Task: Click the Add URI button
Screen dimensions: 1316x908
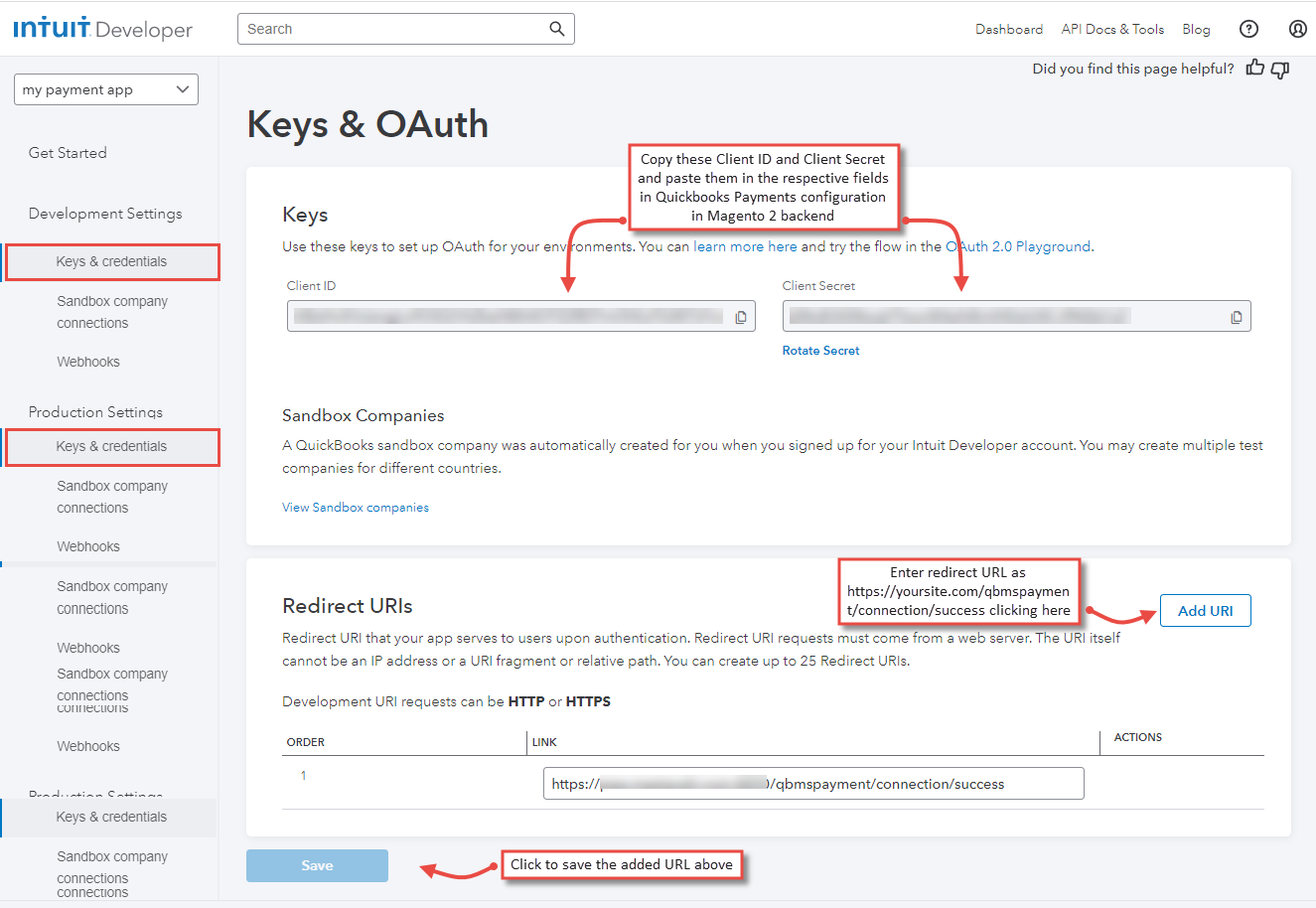Action: (x=1205, y=611)
